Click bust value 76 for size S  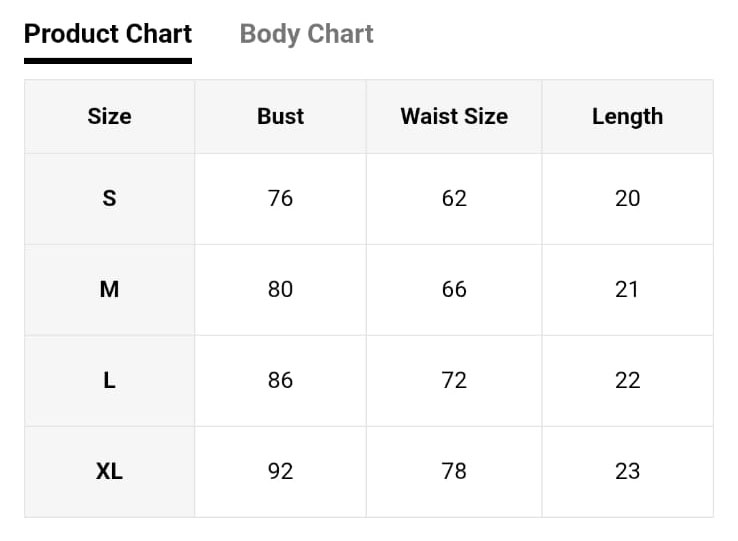281,198
